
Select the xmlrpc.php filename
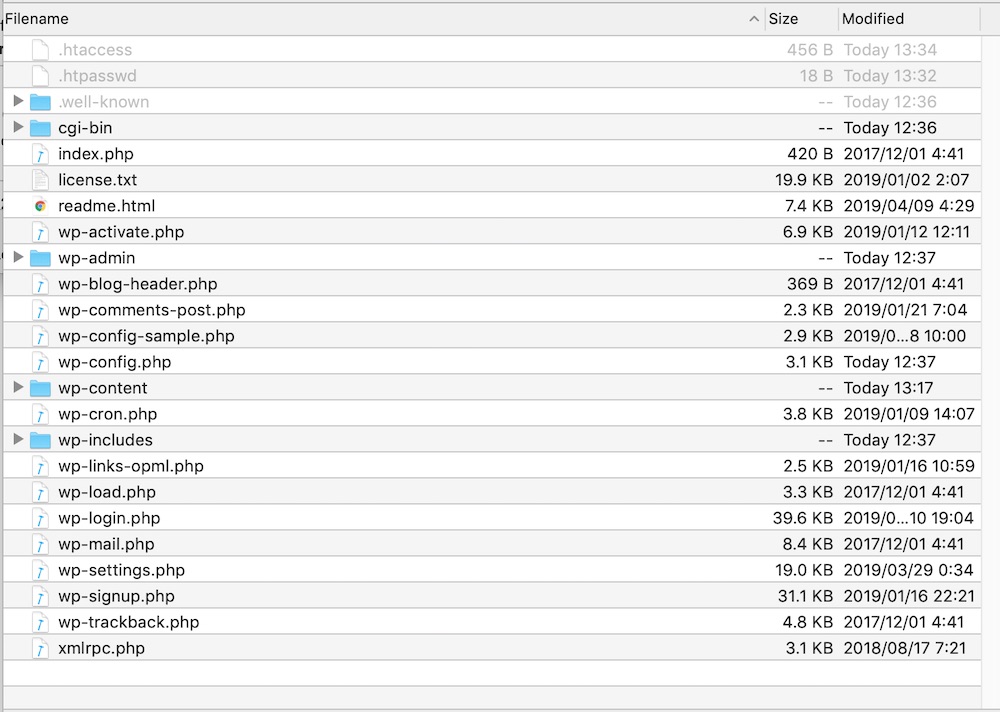(x=101, y=649)
